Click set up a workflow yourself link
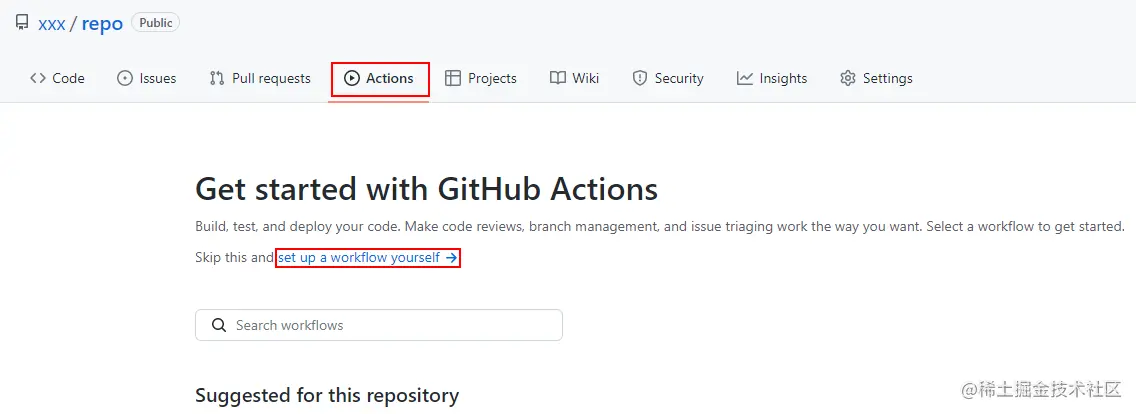This screenshot has width=1136, height=414. tap(368, 257)
